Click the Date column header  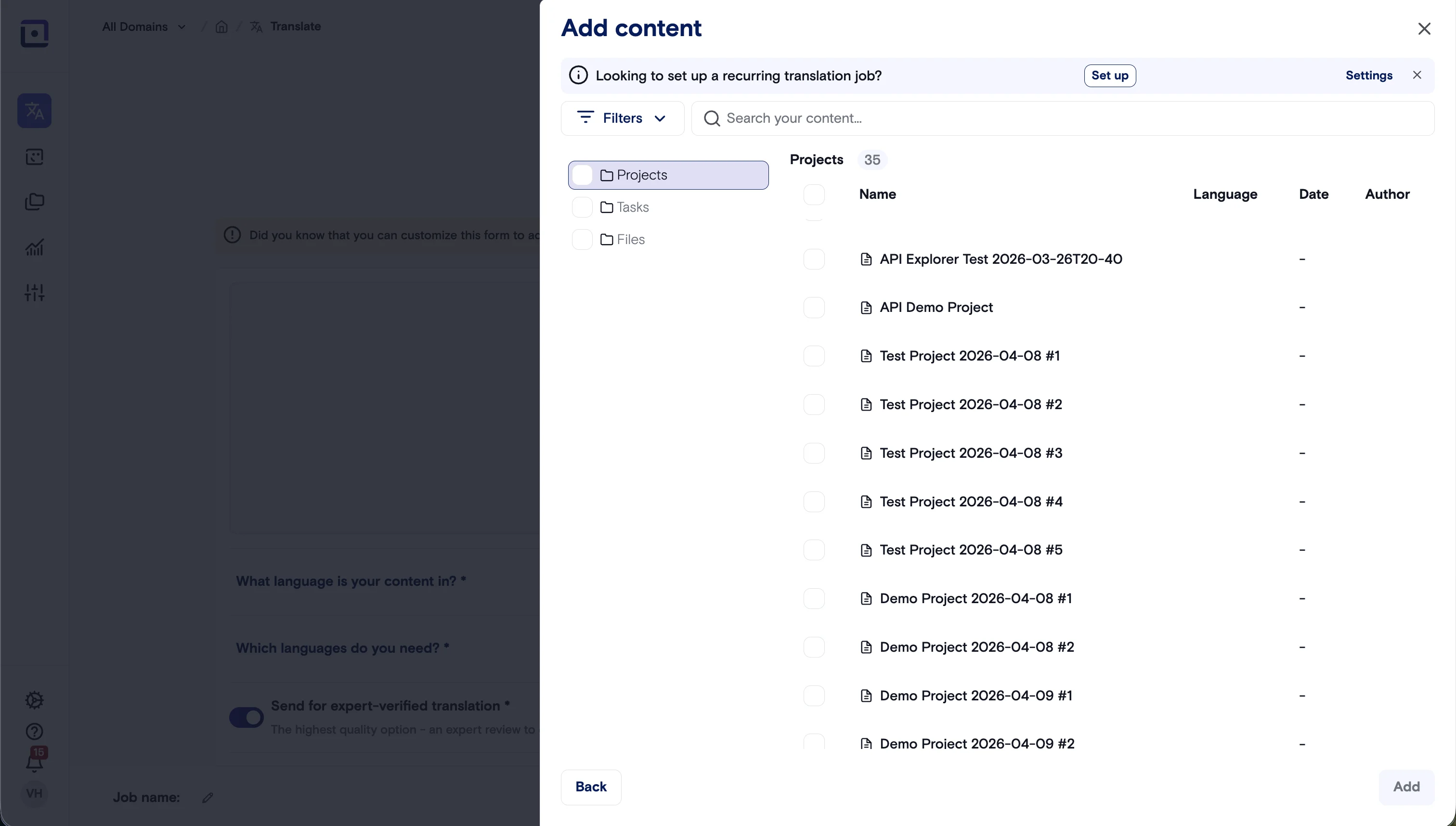coord(1313,194)
